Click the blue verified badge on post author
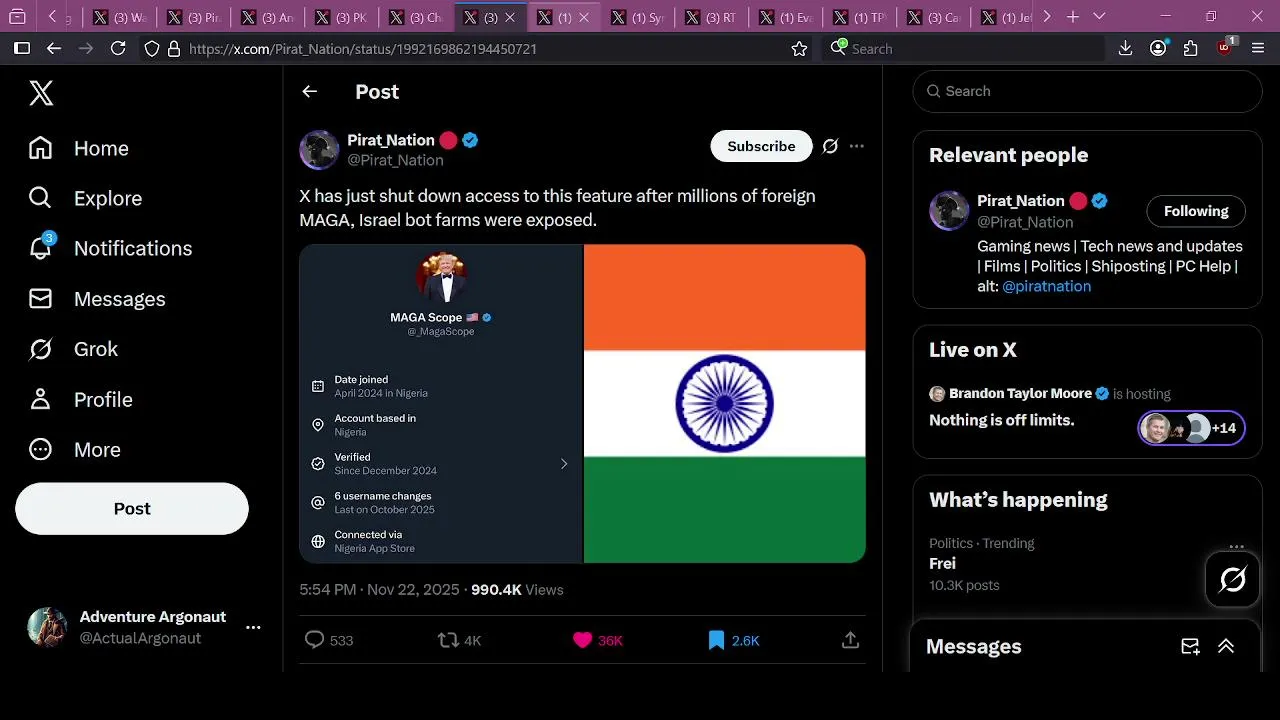 coord(470,140)
